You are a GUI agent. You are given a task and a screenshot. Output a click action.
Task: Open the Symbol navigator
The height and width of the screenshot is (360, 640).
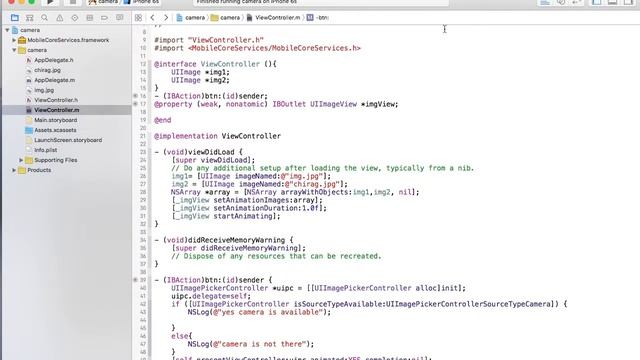point(29,18)
